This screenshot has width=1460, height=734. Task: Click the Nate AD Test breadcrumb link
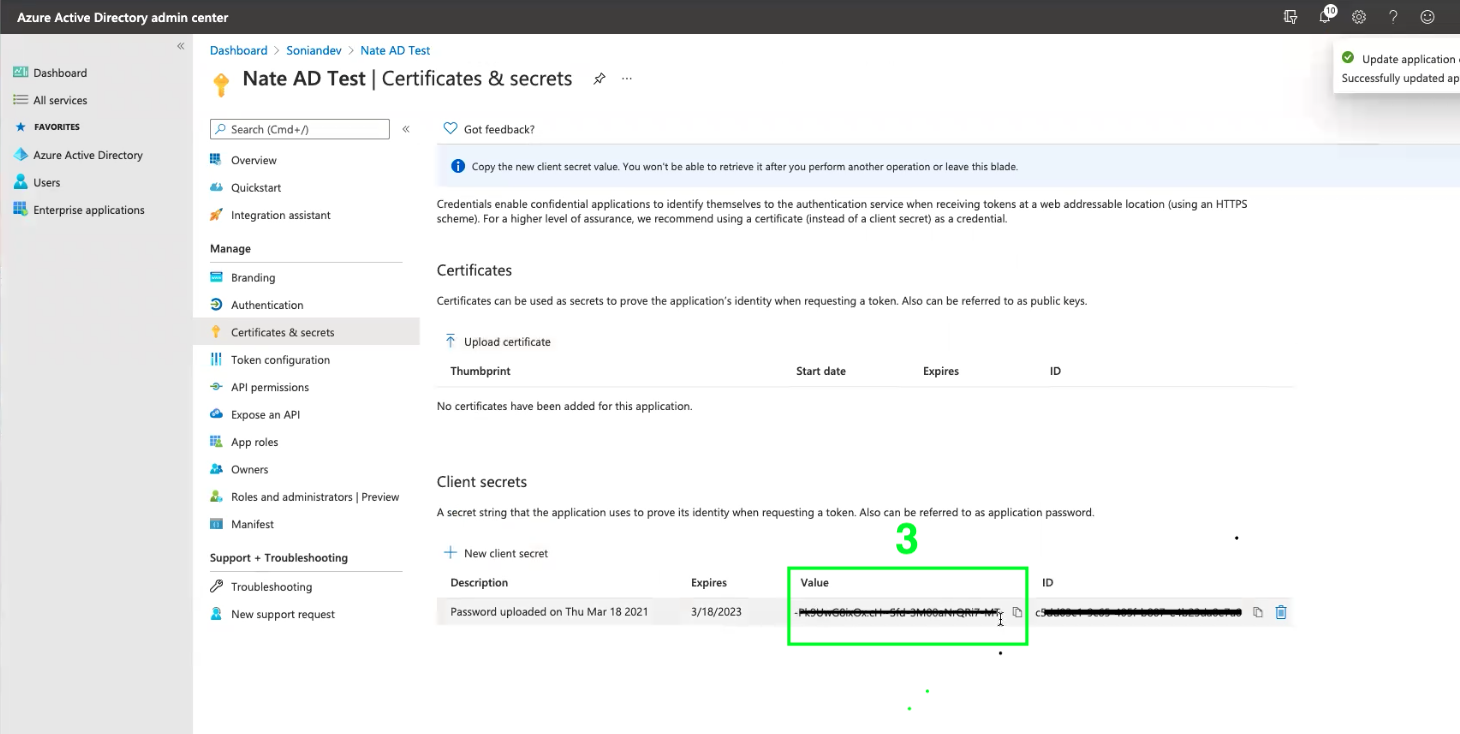(x=395, y=50)
